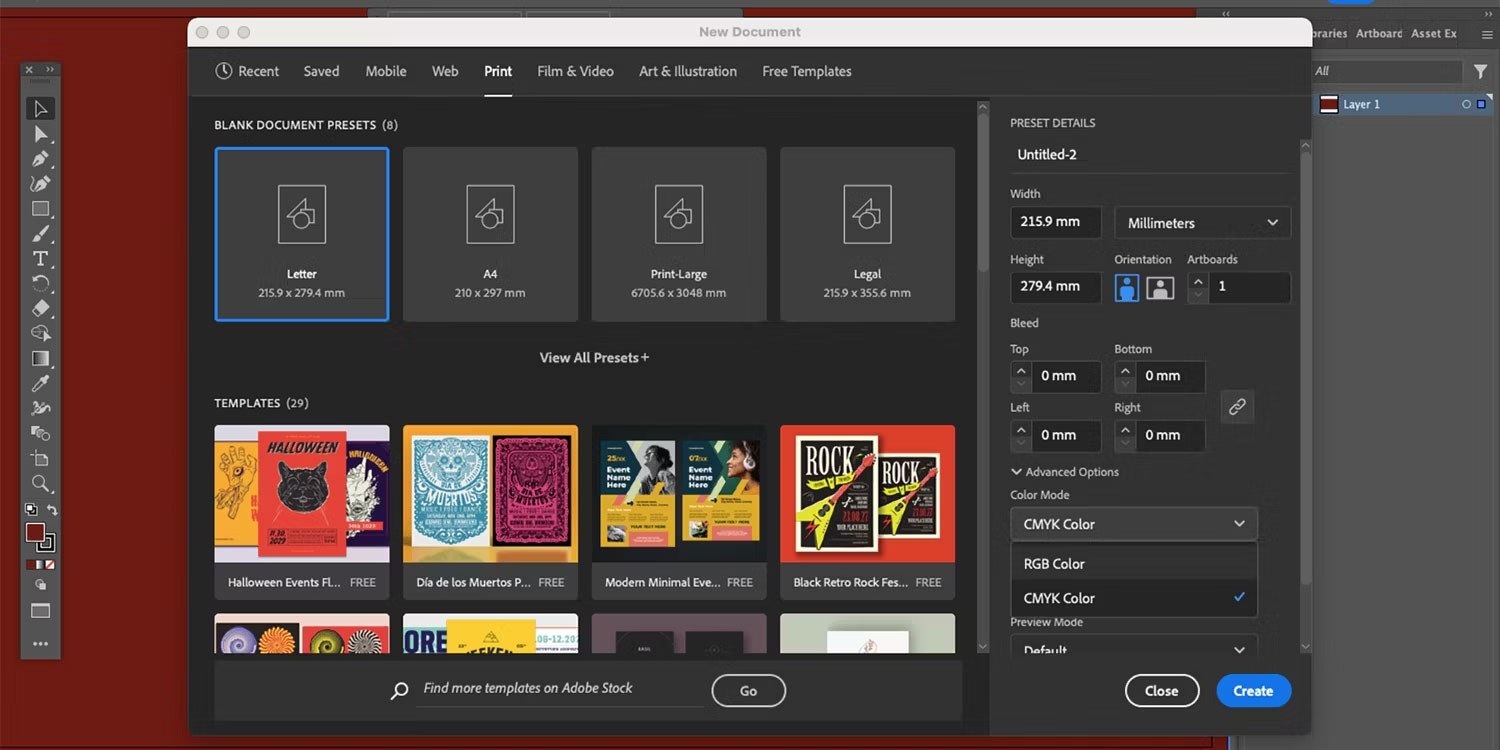Open the Millimeters unit dropdown
This screenshot has height=750, width=1500.
(1202, 221)
